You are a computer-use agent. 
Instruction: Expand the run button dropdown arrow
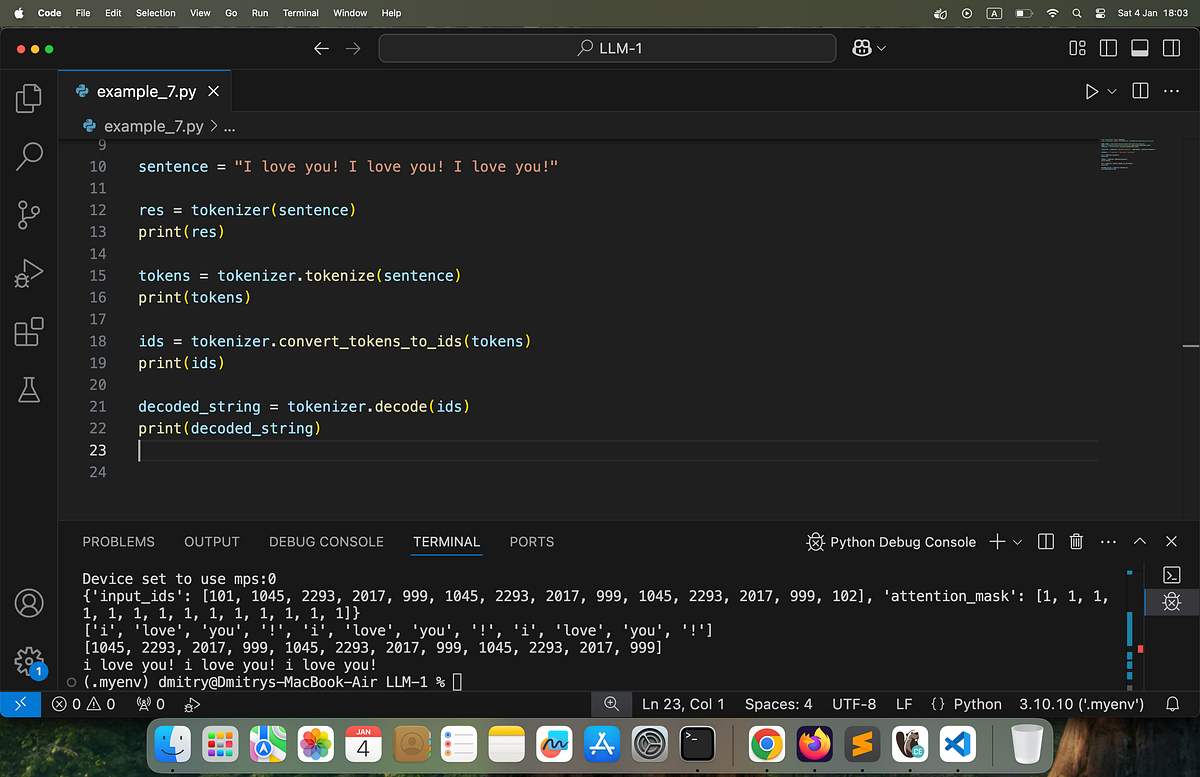(x=1112, y=92)
